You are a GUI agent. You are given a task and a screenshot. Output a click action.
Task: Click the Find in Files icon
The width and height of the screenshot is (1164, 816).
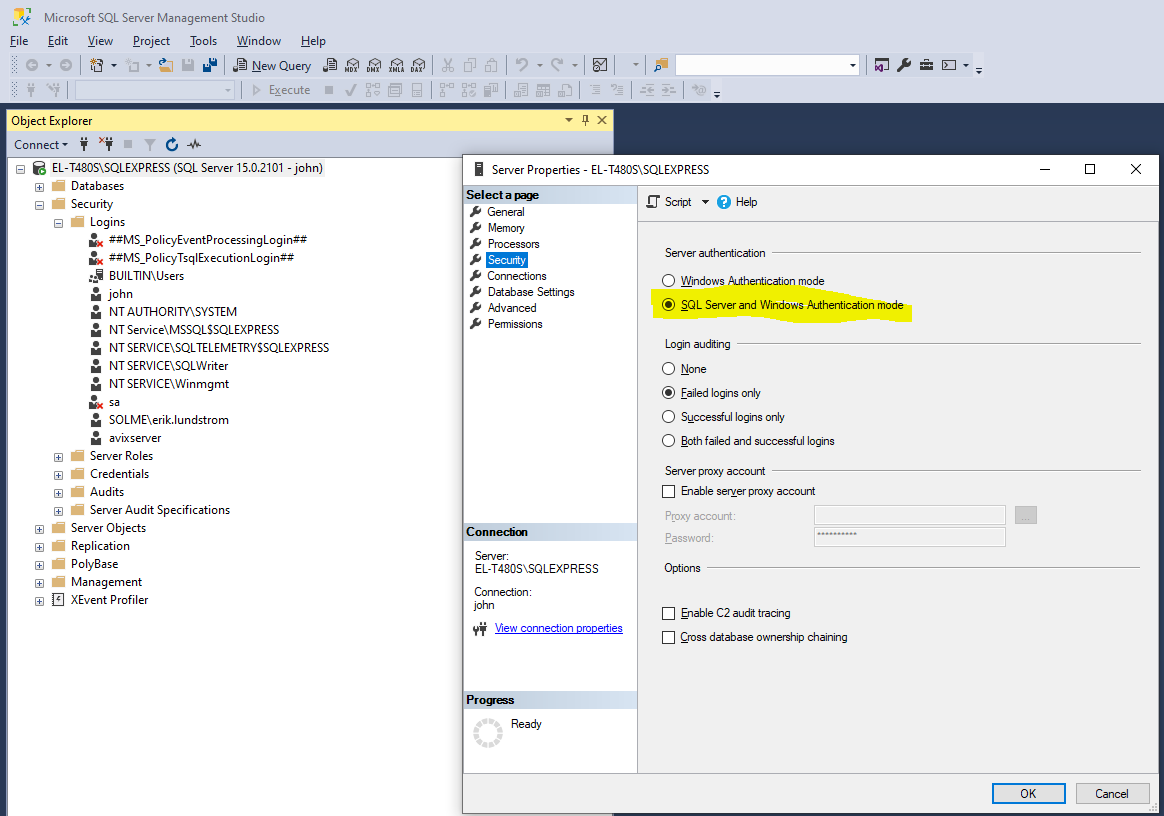(661, 65)
